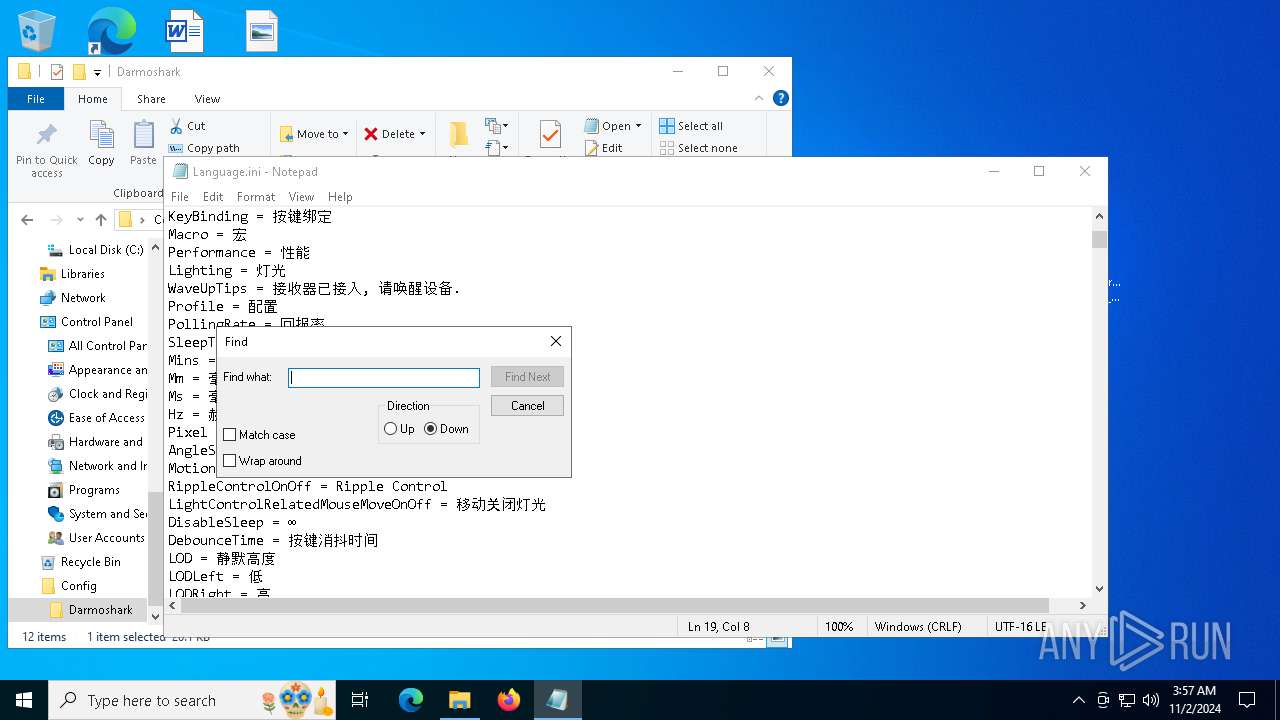Image resolution: width=1280 pixels, height=720 pixels.
Task: Open the Windows Start menu
Action: (x=24, y=700)
